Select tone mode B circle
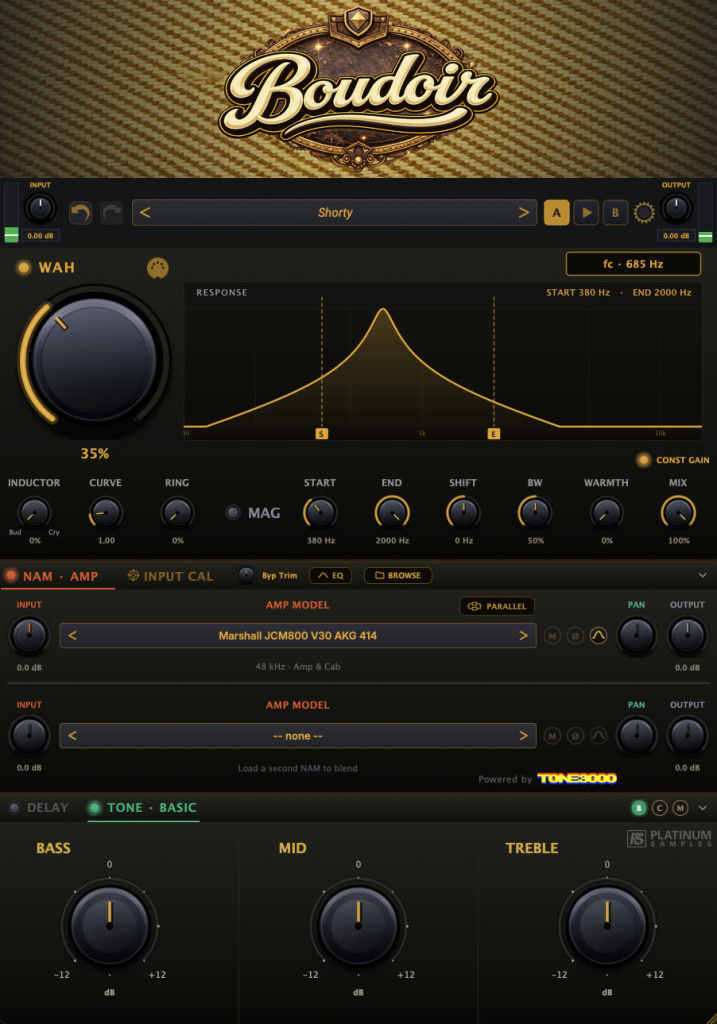717x1024 pixels. [639, 808]
